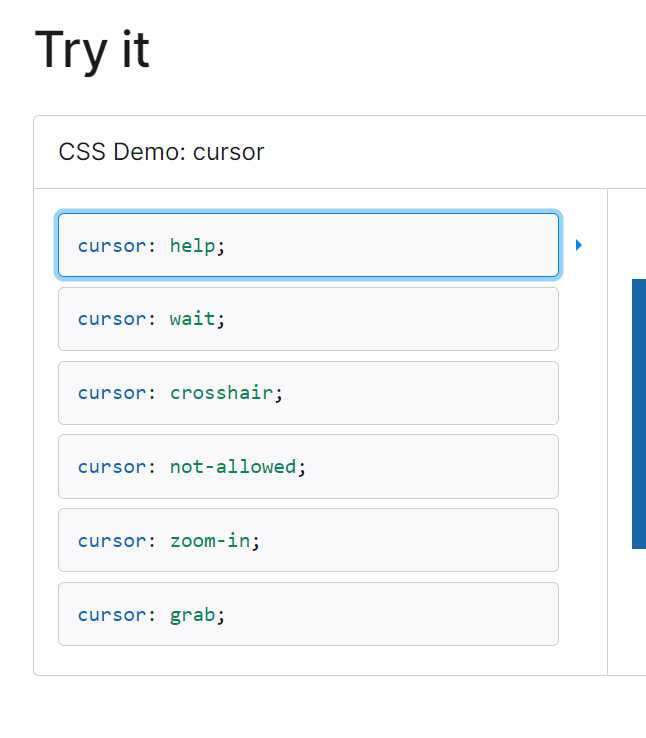This screenshot has width=646, height=738.
Task: Click the blue "cursor" property in wait row
Action: coord(112,319)
